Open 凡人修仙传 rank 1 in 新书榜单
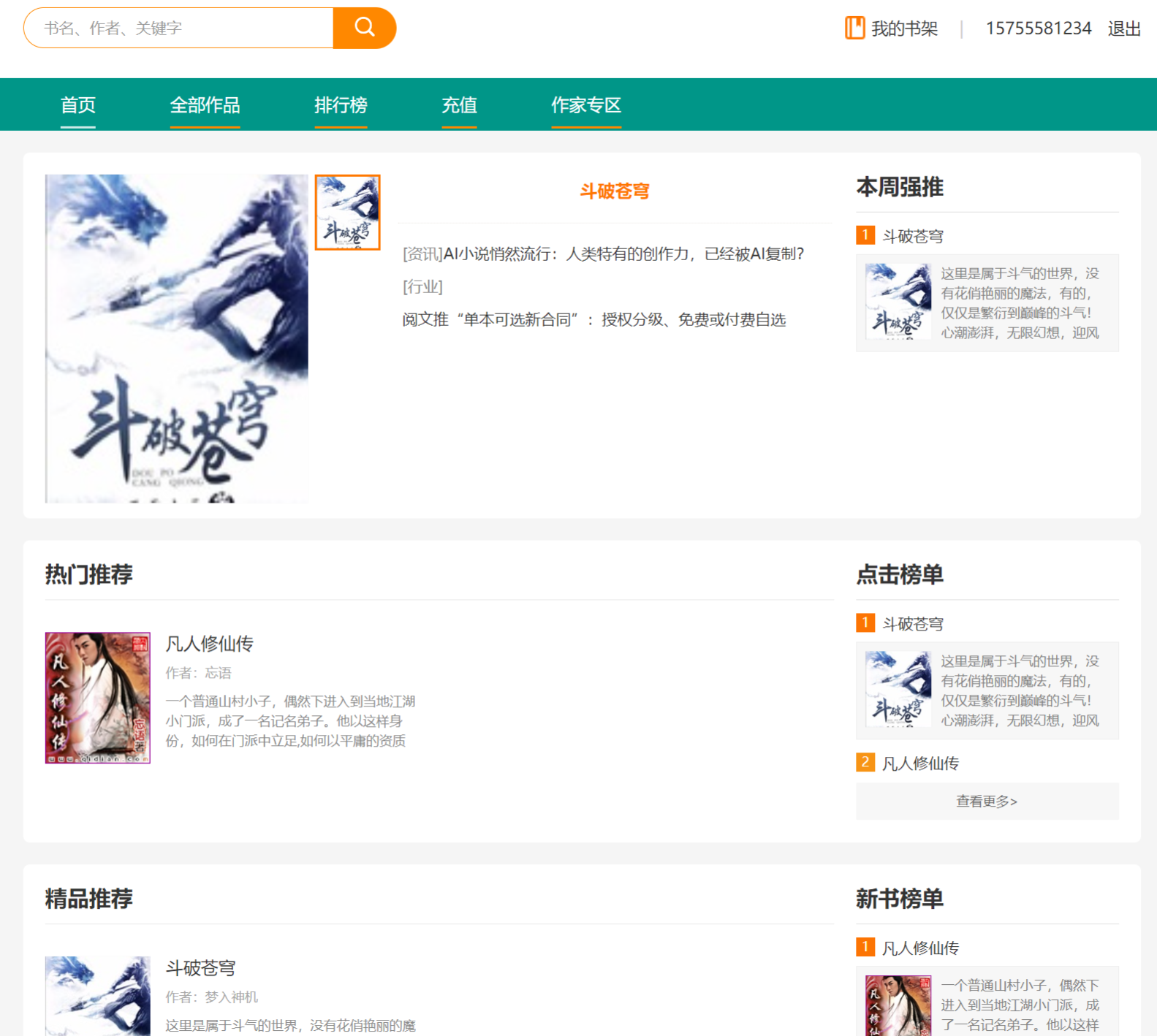The width and height of the screenshot is (1157, 1036). 921,948
